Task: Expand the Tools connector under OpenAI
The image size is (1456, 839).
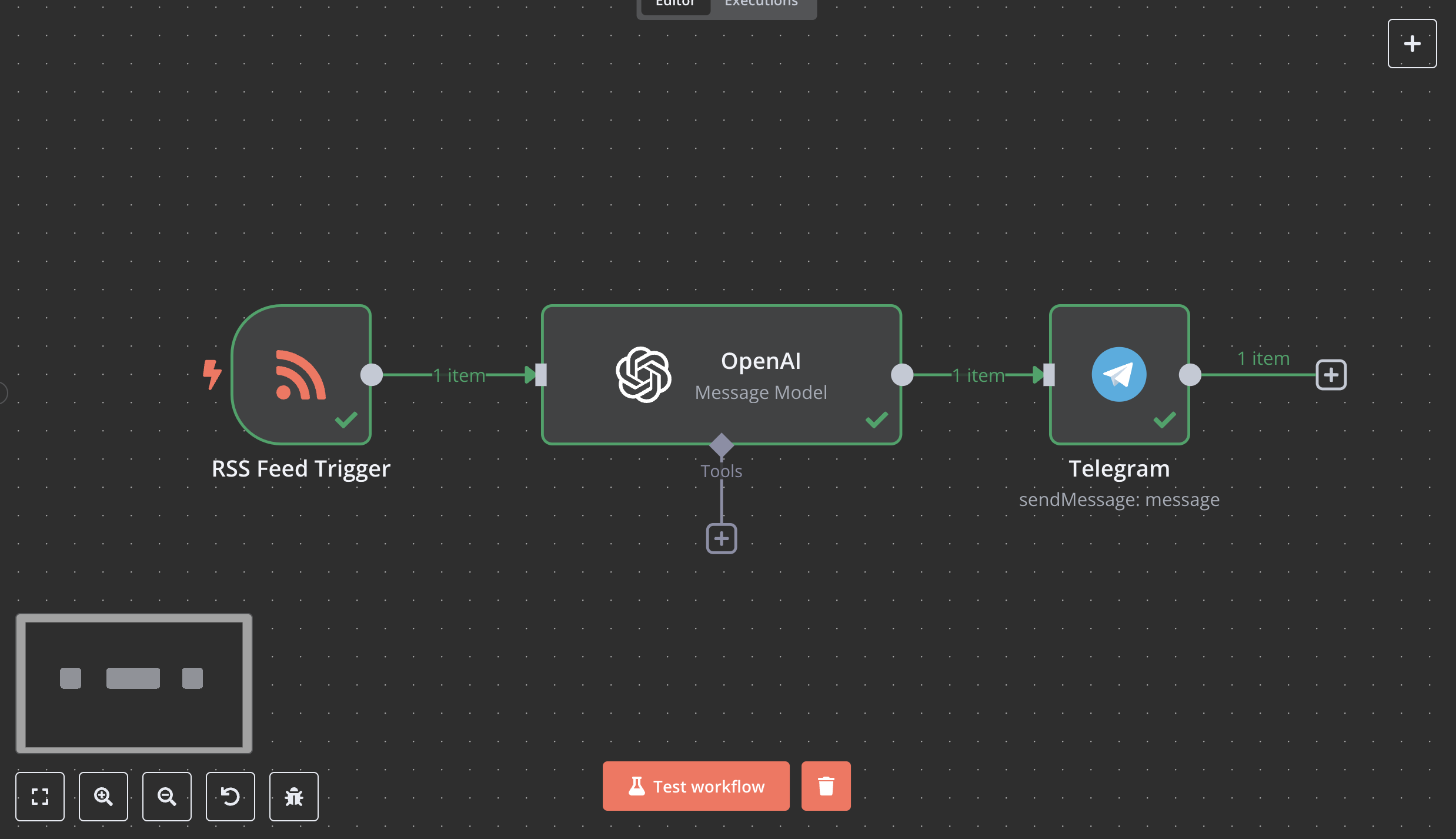Action: point(721,445)
